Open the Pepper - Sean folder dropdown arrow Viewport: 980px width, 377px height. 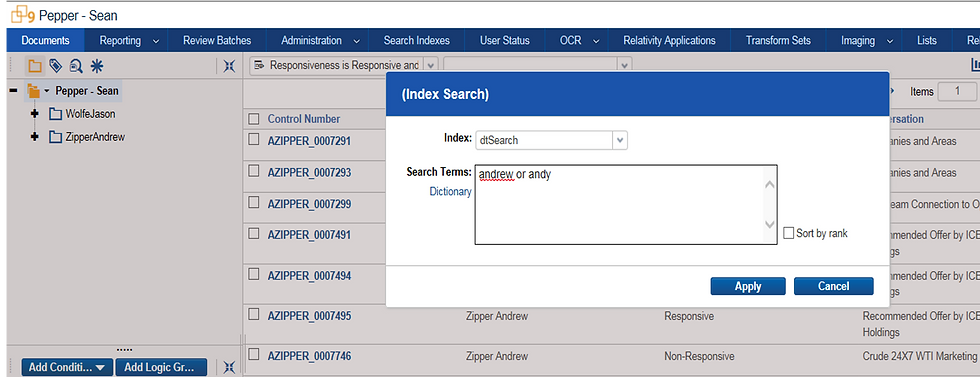47,91
